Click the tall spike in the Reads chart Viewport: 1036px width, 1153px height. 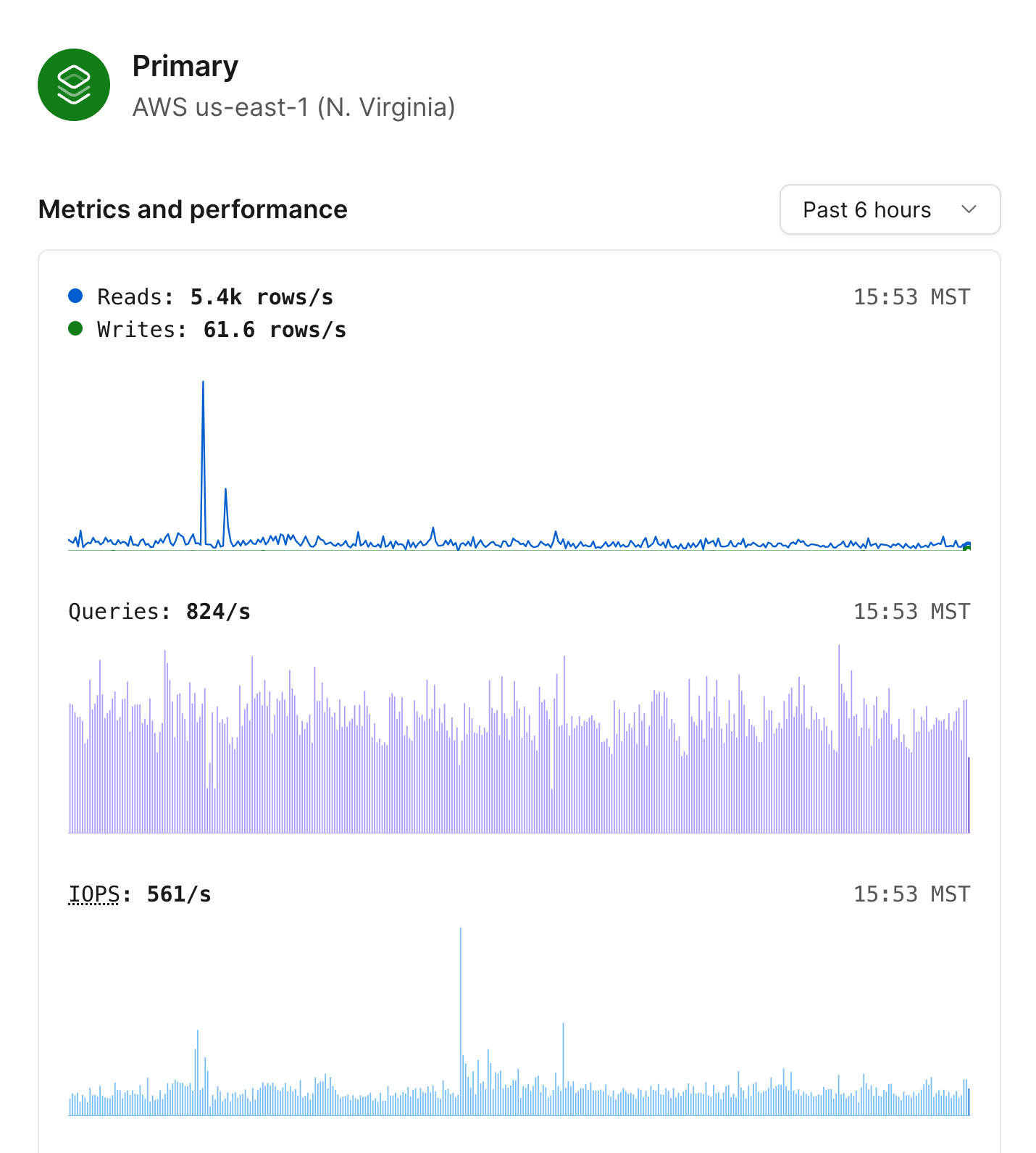pyautogui.click(x=204, y=406)
